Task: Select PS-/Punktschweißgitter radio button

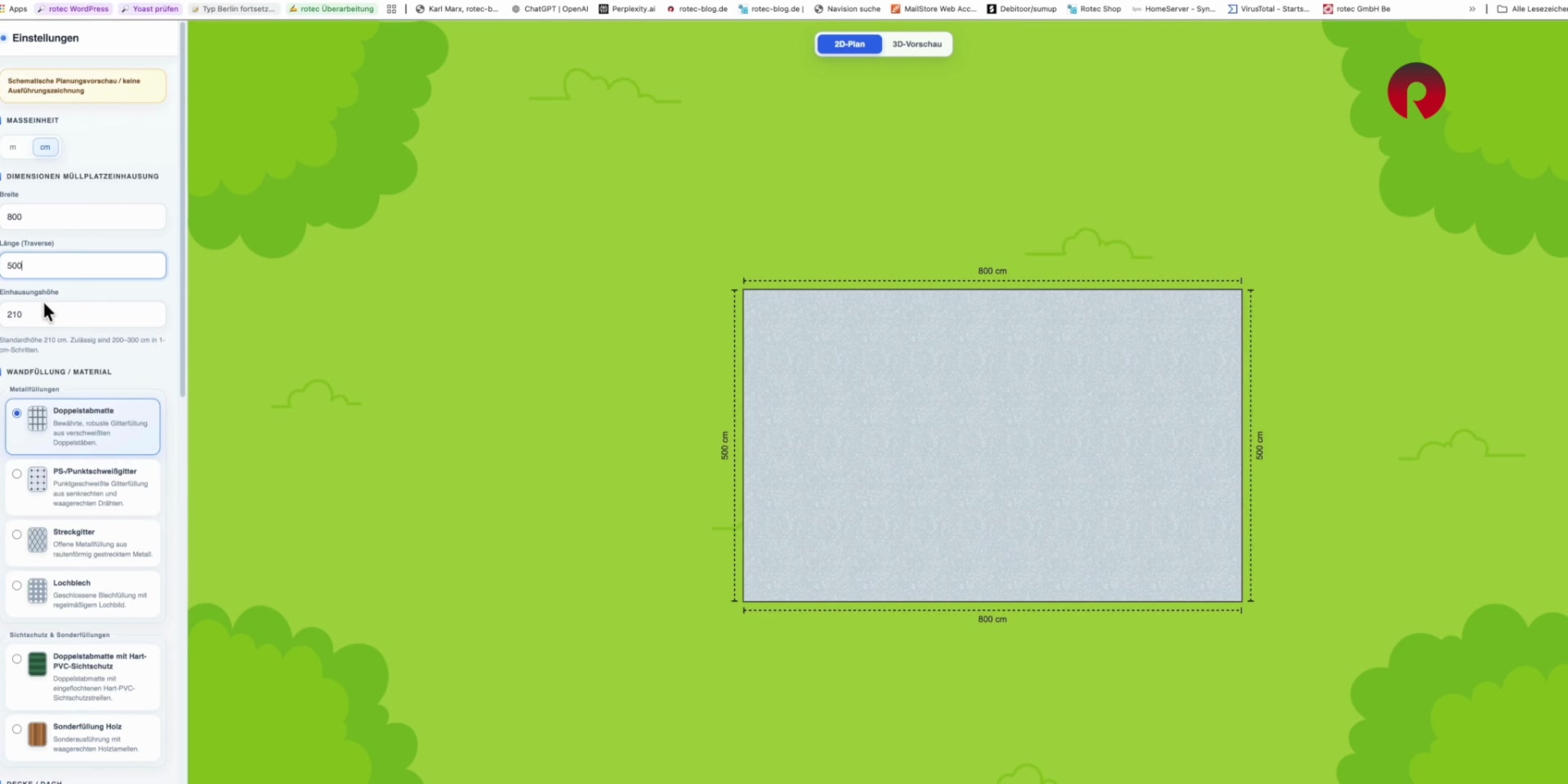Action: (17, 474)
